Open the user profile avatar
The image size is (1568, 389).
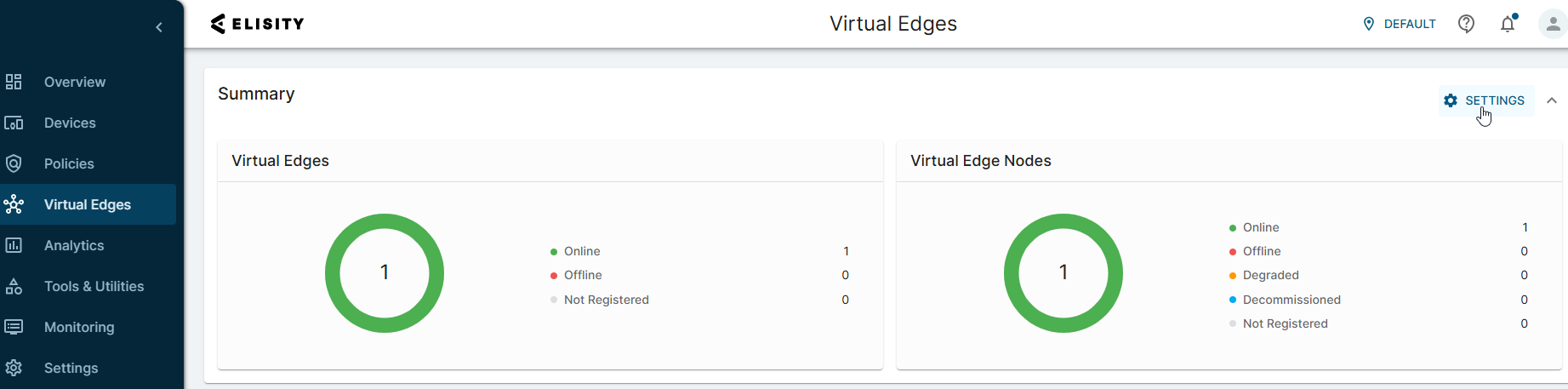click(1552, 24)
